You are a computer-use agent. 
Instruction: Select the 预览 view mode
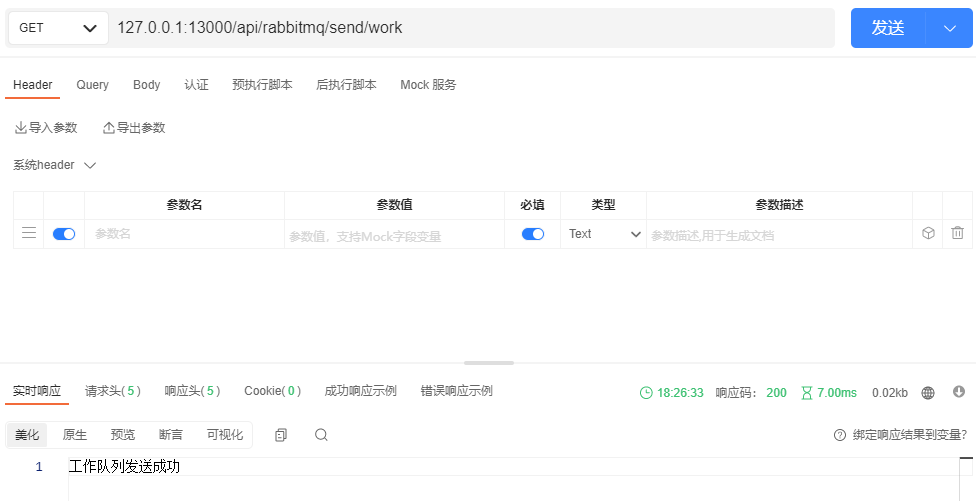tap(123, 434)
